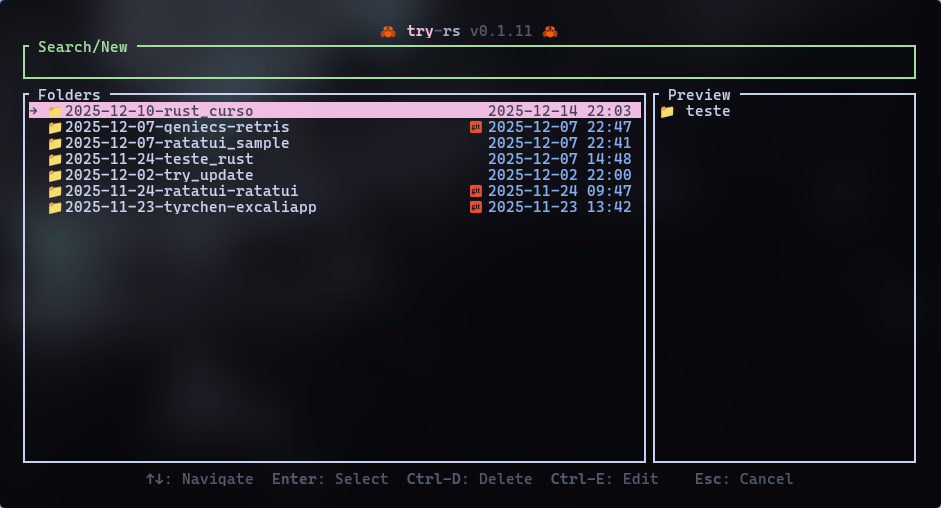
Task: Click the folder icon for 2025-11-24-teste_rust
Action: tap(55, 159)
